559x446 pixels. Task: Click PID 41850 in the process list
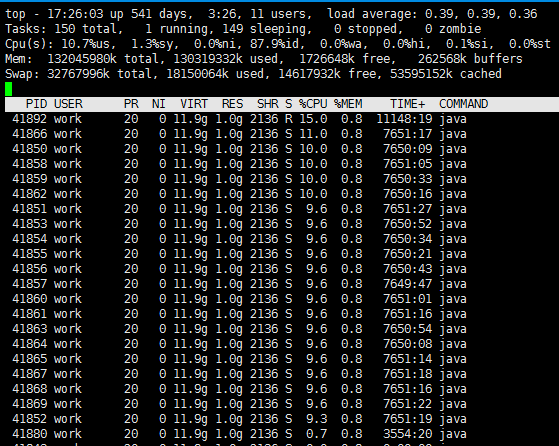30,149
